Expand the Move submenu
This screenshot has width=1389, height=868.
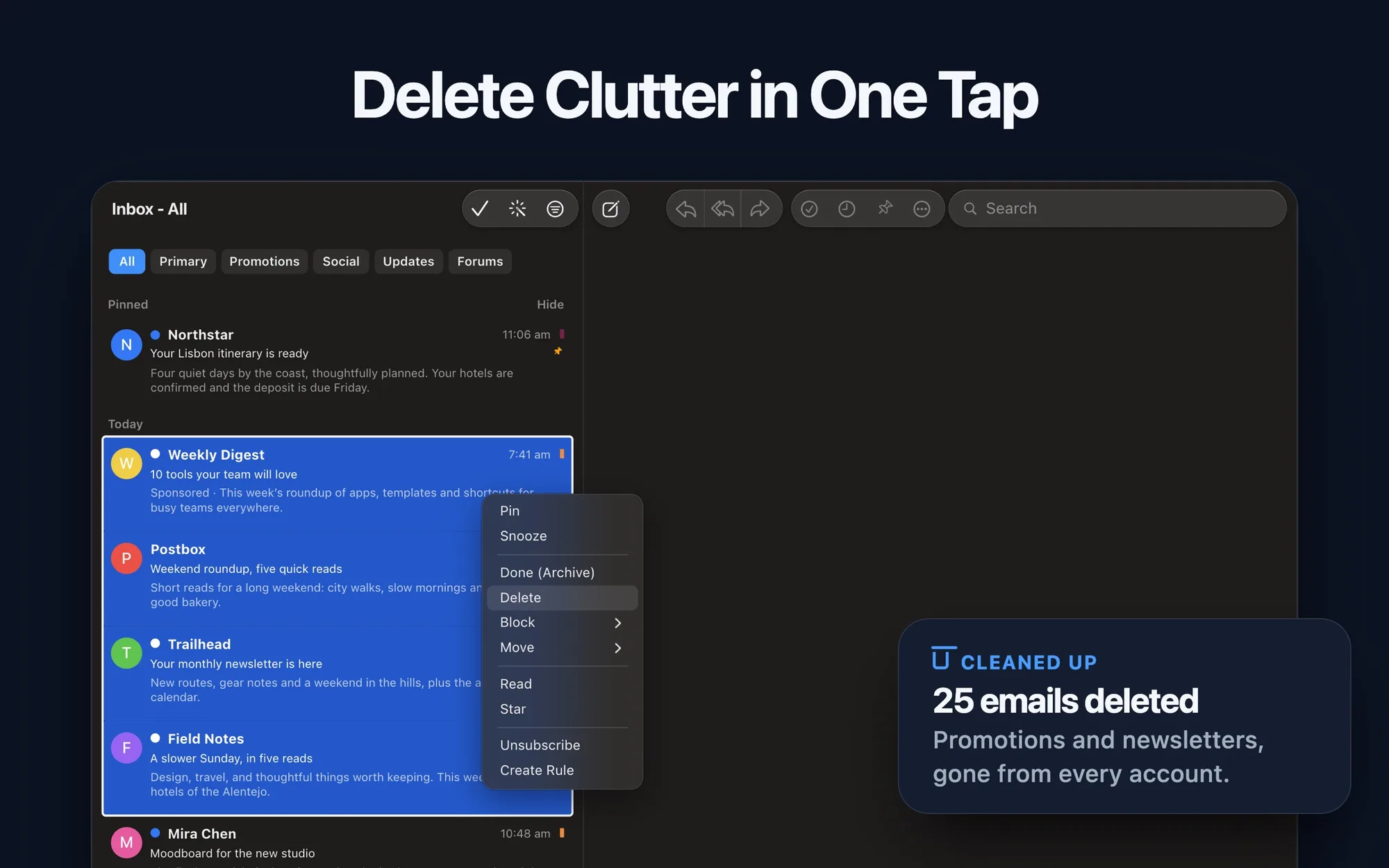(x=563, y=648)
